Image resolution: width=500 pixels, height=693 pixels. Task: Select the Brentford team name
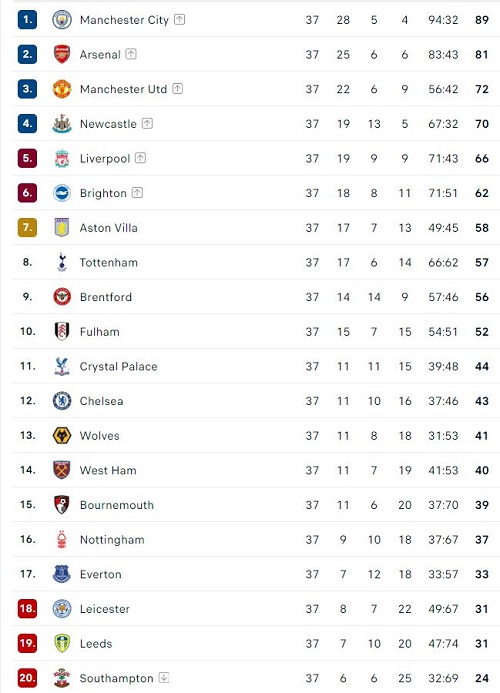tap(106, 297)
